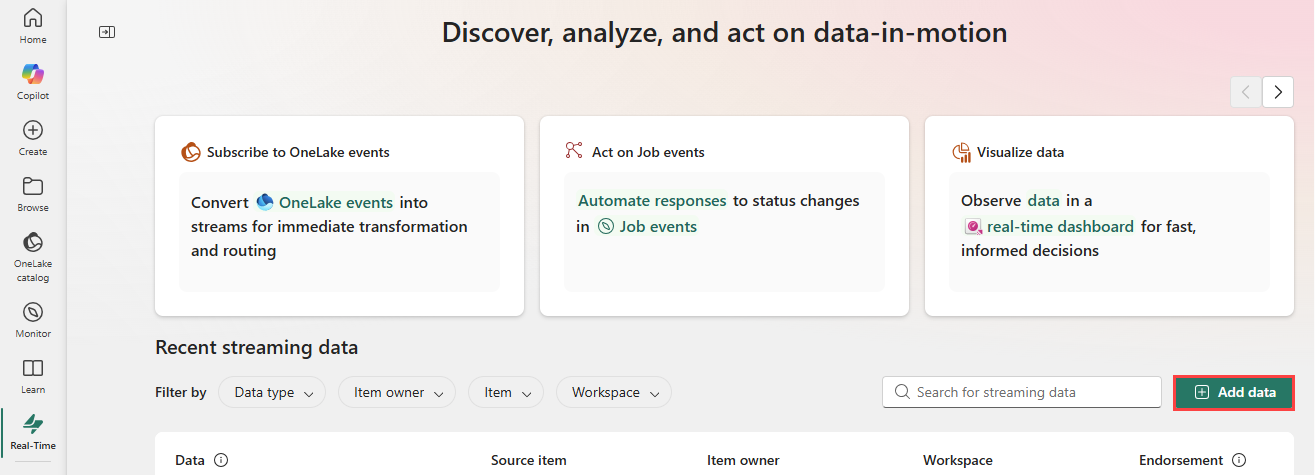Open the Item owner filter dropdown
Screen dimensions: 1315x475
[x=396, y=393]
